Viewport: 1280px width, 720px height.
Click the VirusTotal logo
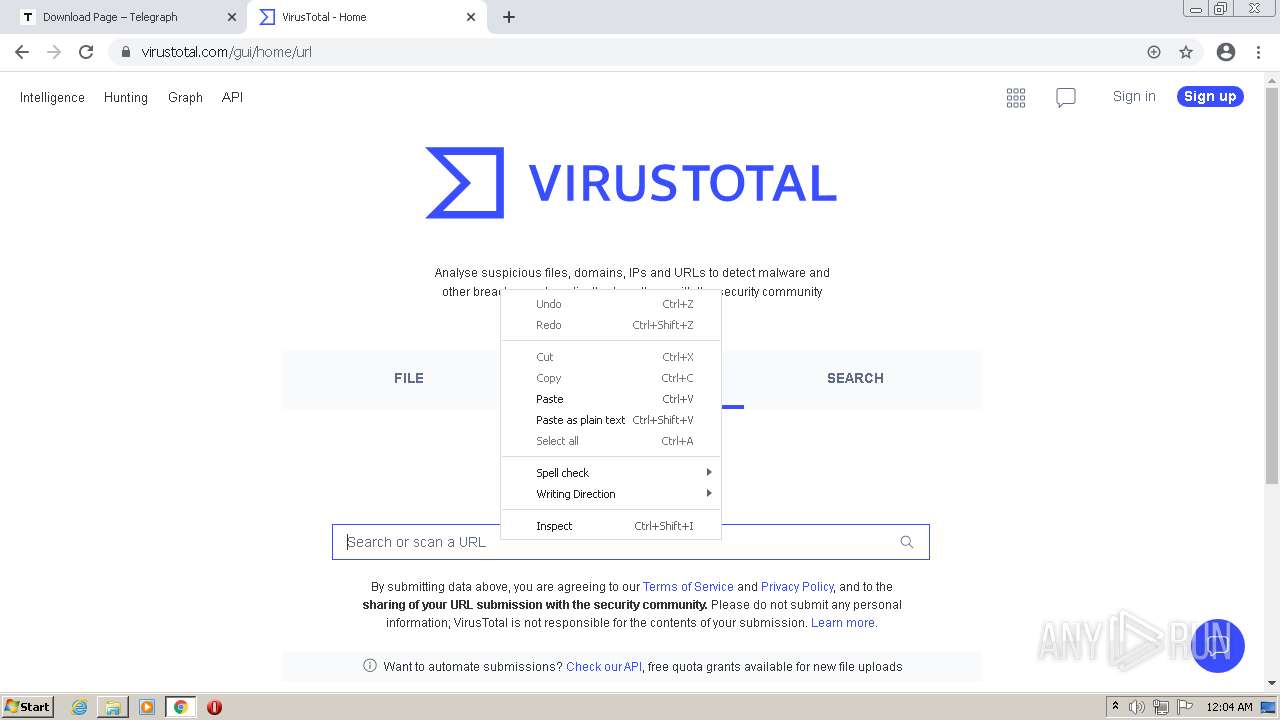631,183
